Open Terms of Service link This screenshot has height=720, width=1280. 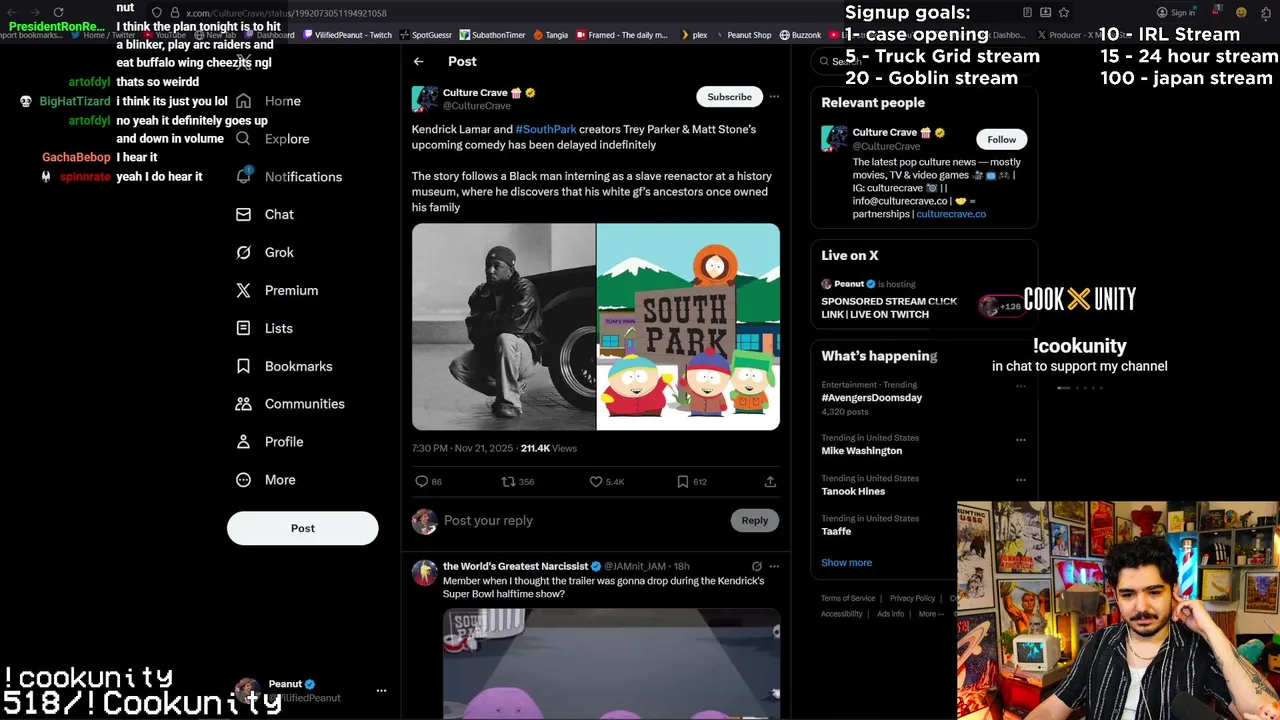(x=848, y=598)
